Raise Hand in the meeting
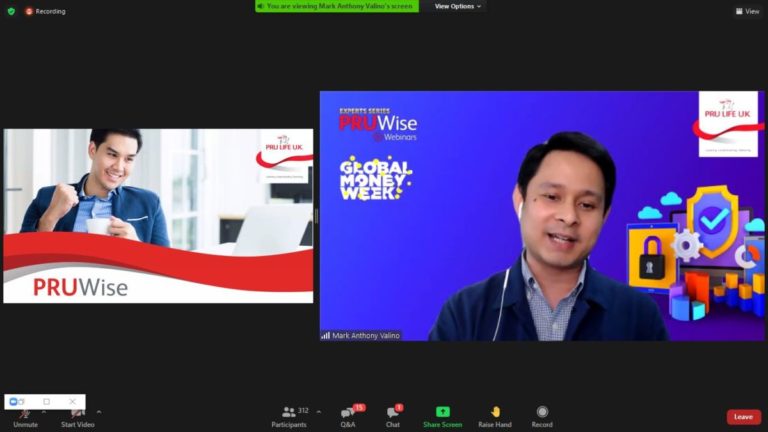Viewport: 768px width, 432px height. coord(495,417)
